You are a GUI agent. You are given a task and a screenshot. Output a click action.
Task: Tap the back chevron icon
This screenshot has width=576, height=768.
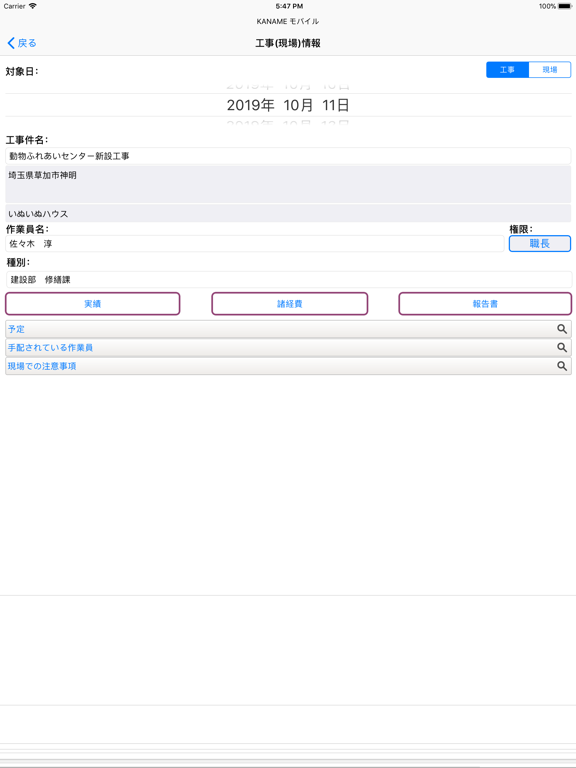(11, 43)
